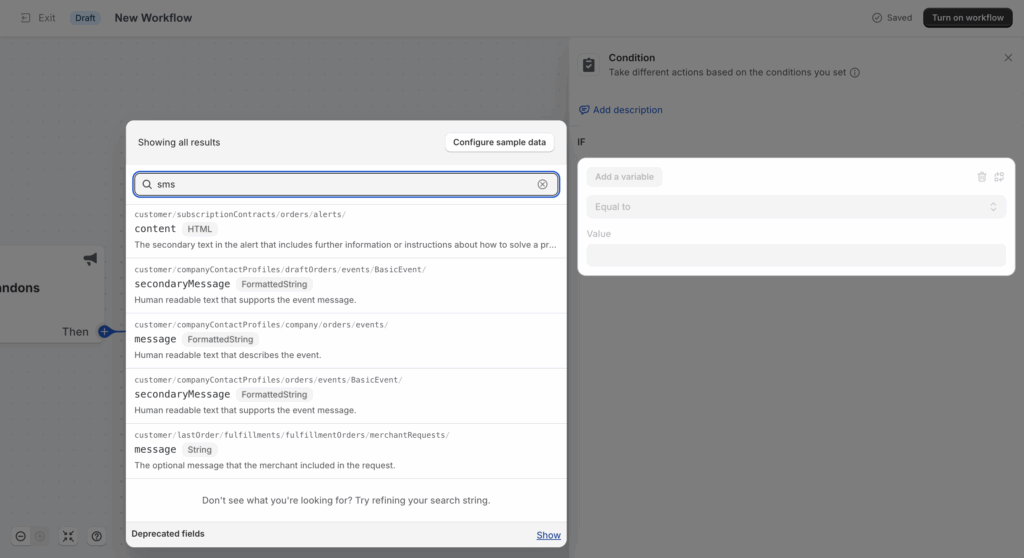Click the Exit icon in header

(x=25, y=18)
